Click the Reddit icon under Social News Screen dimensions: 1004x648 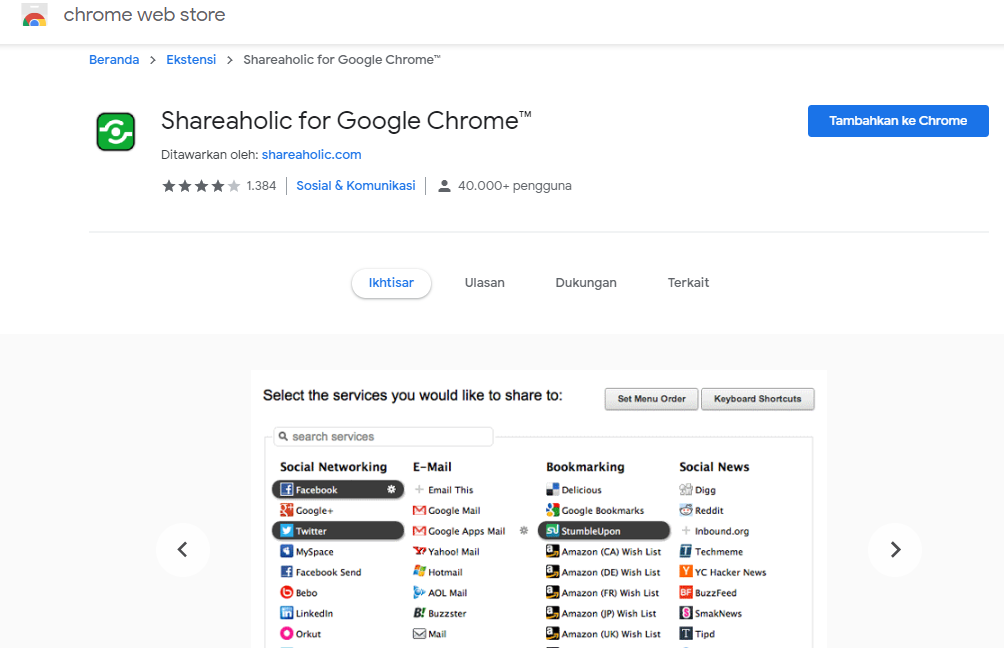click(x=688, y=510)
